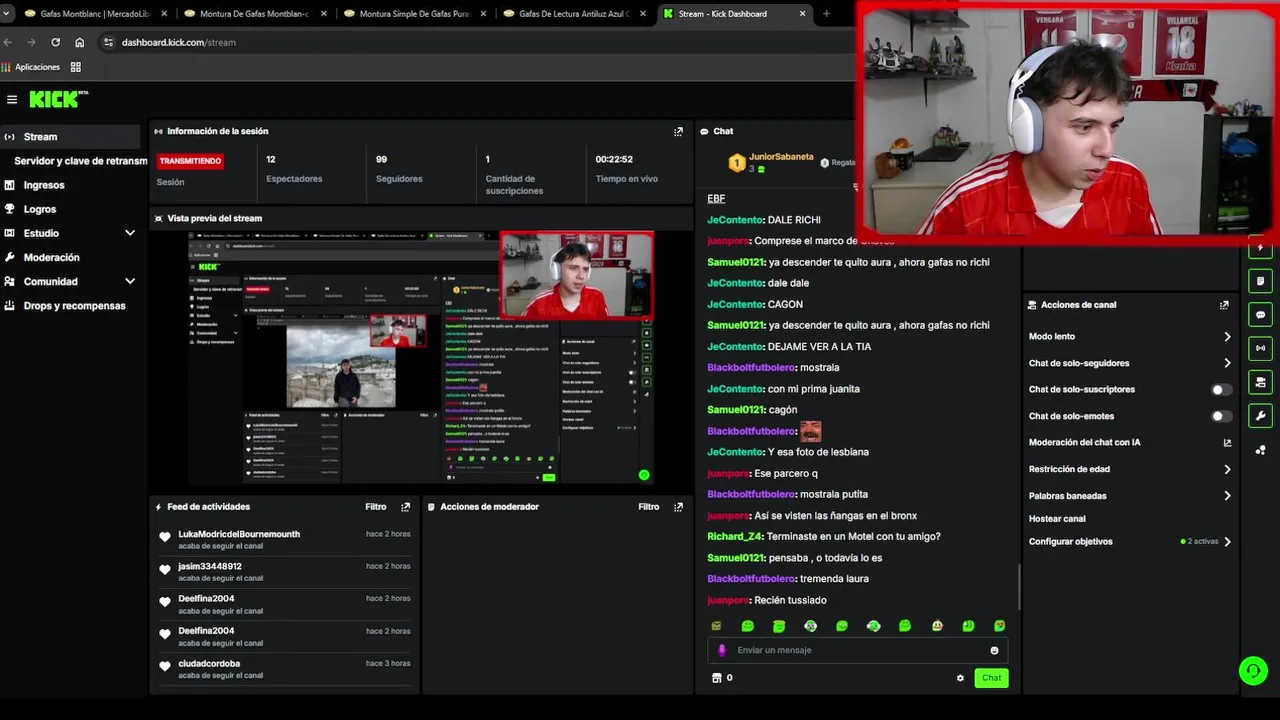Click the address bar URL
The image size is (1280, 720).
178,42
